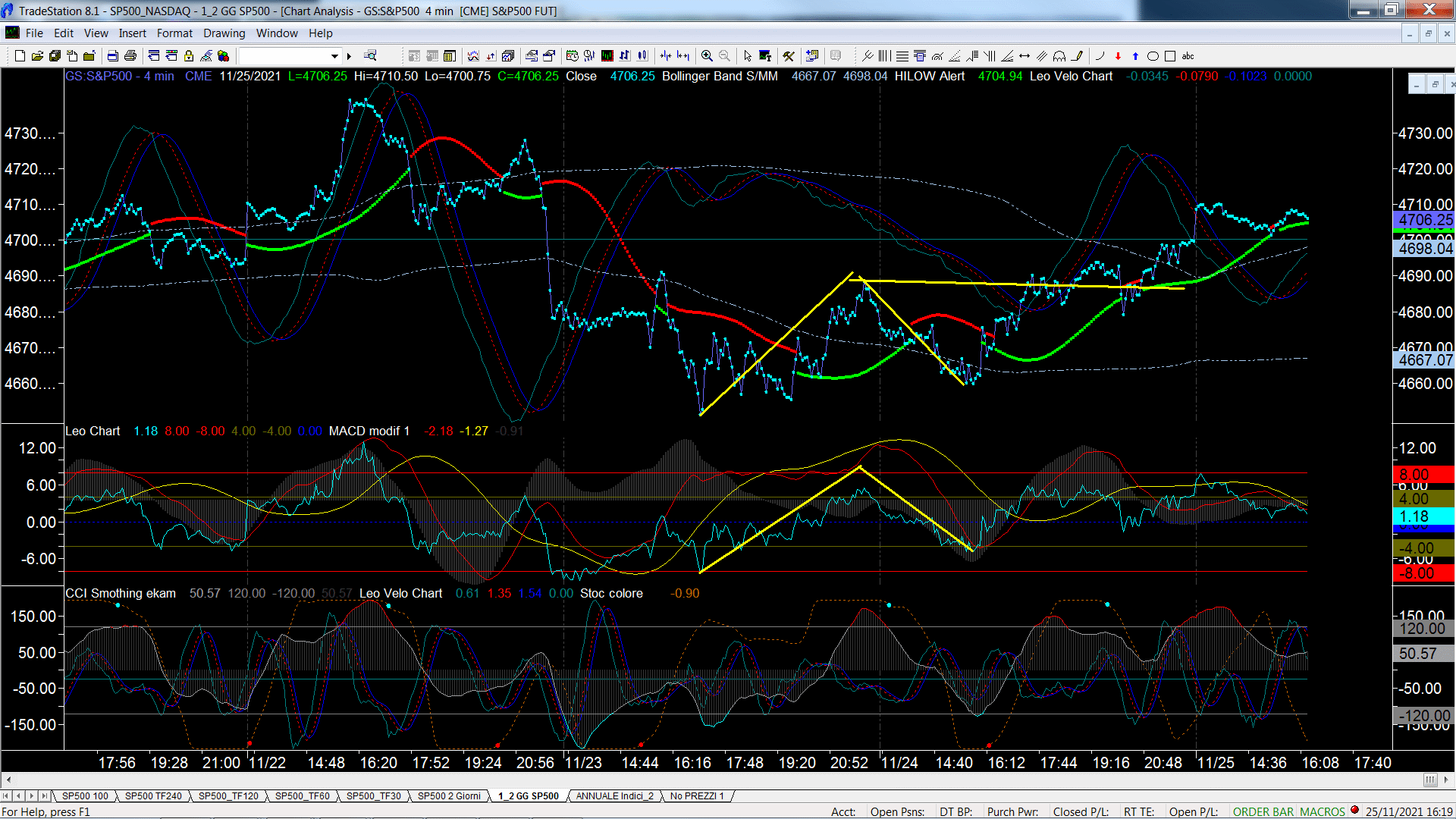Image resolution: width=1456 pixels, height=819 pixels.
Task: Open the Edit menu
Action: click(x=64, y=33)
